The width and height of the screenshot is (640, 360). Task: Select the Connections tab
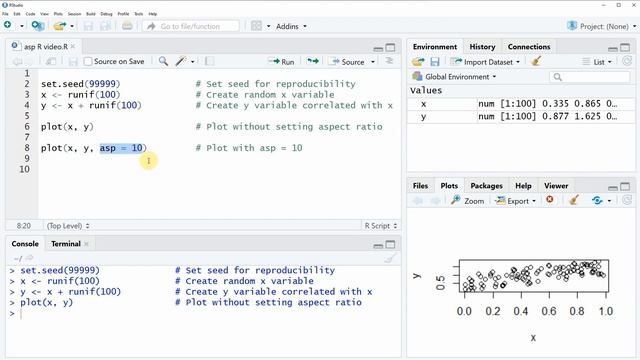point(529,47)
